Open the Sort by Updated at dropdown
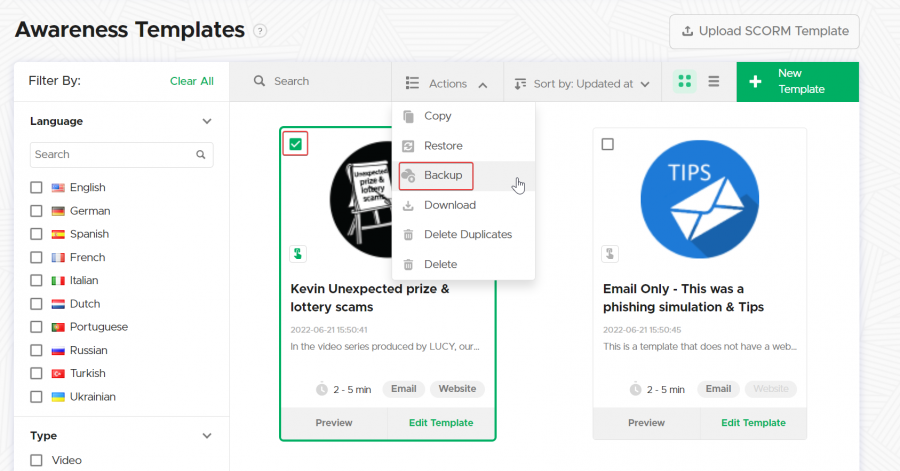 (x=582, y=84)
